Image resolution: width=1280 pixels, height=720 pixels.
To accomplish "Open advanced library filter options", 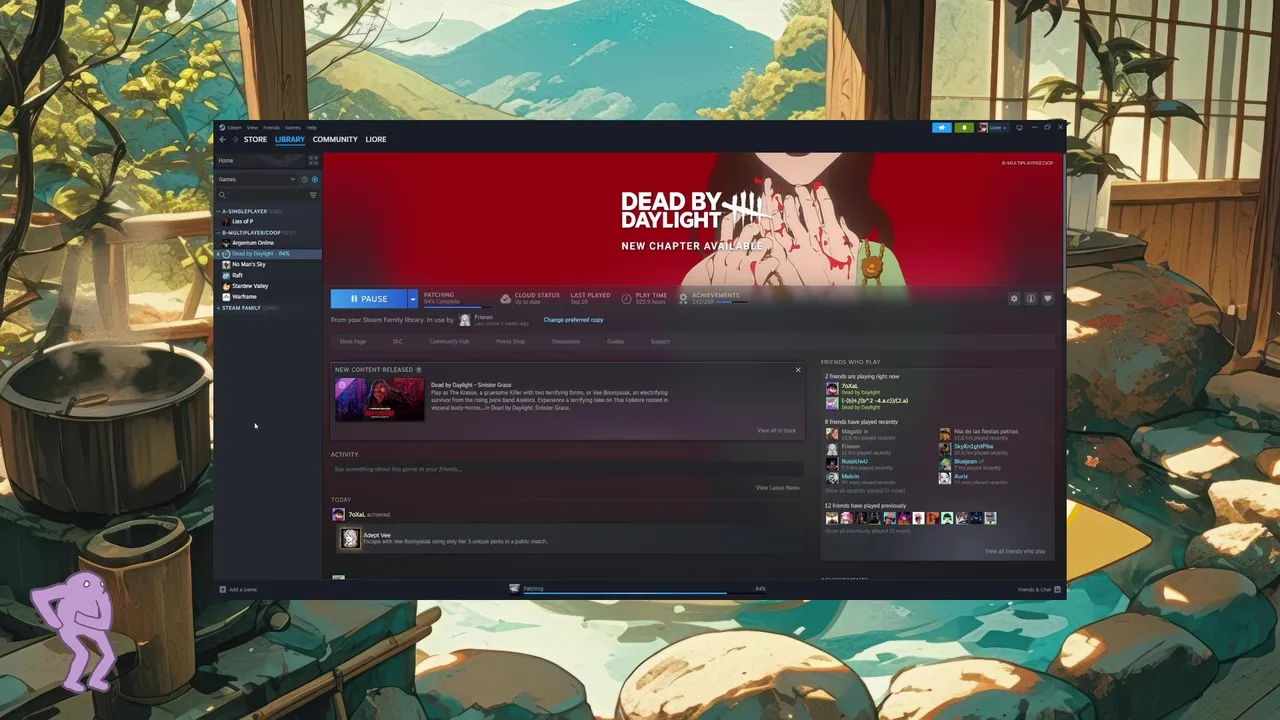I will [313, 195].
